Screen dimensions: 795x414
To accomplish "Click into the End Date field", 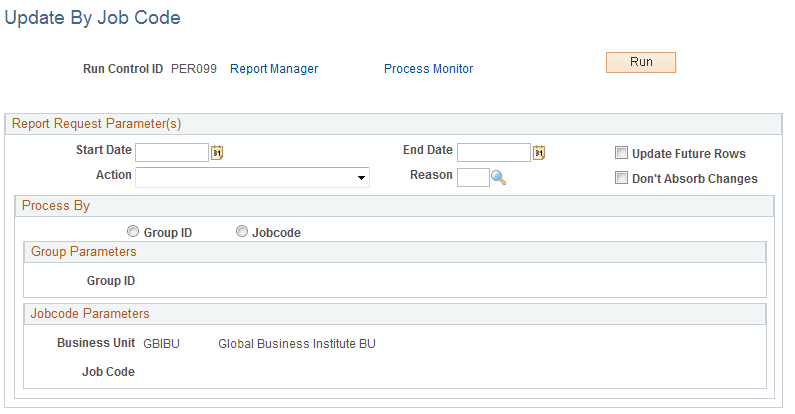I will coord(494,152).
